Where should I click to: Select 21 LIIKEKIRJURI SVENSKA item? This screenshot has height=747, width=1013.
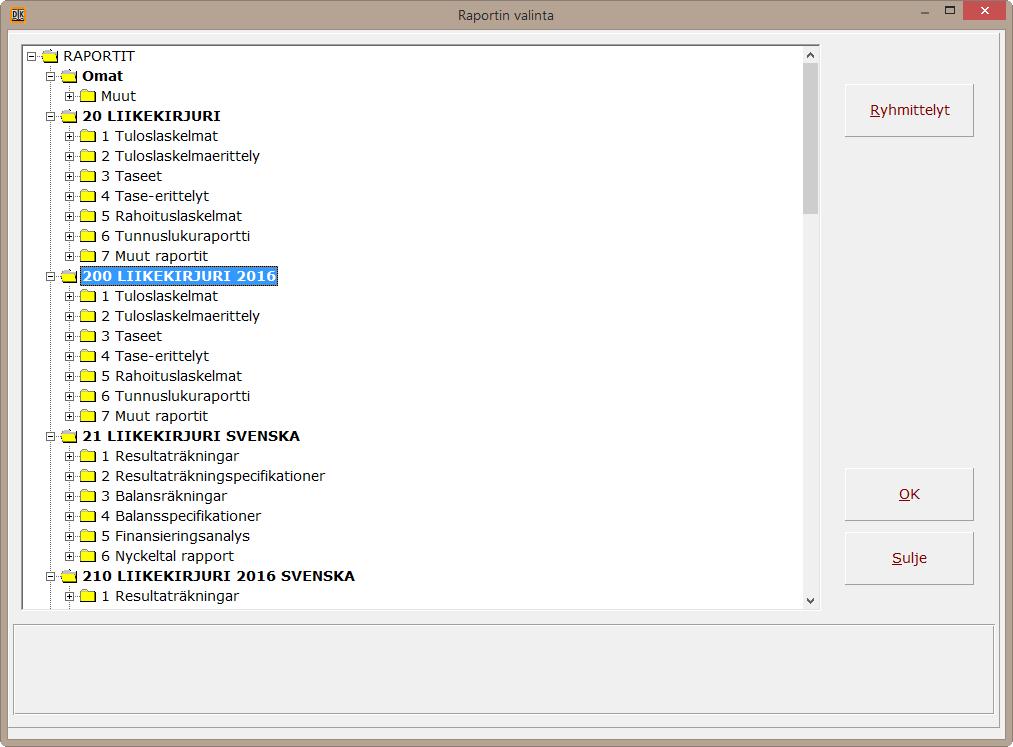pyautogui.click(x=191, y=436)
